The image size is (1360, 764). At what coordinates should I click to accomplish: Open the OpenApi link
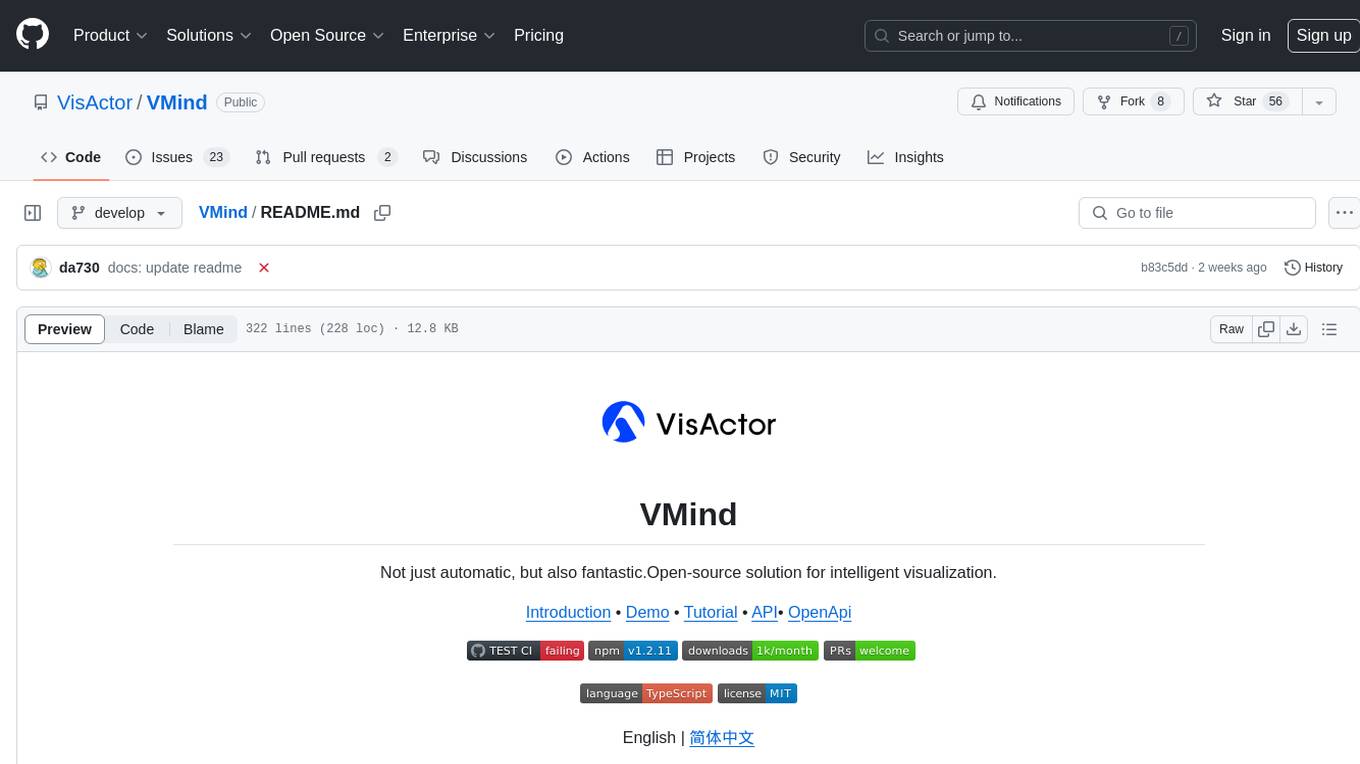820,612
